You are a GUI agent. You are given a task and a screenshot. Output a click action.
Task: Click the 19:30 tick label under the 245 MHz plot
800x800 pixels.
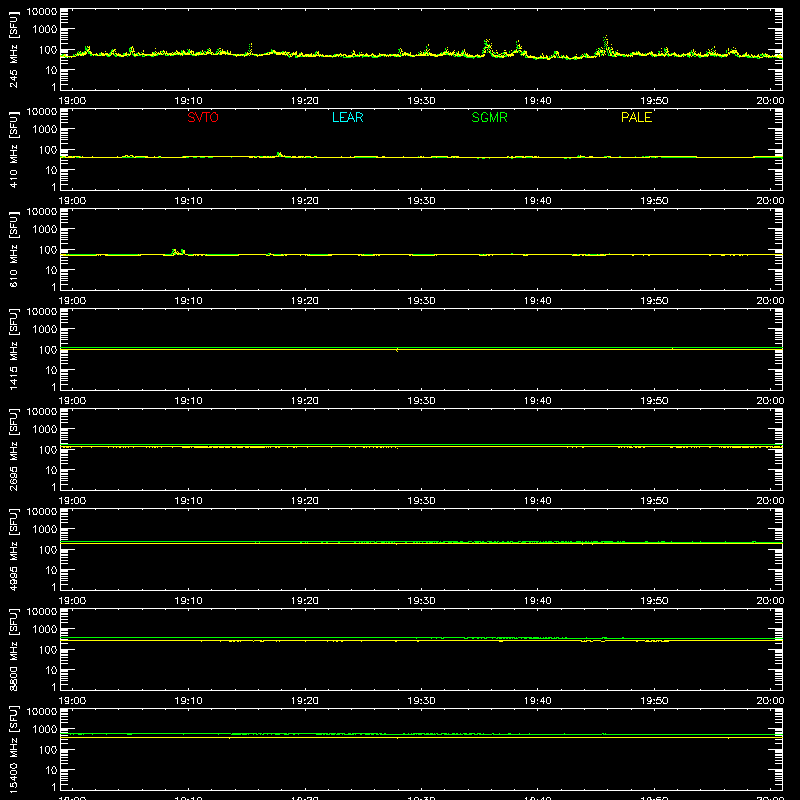point(421,101)
